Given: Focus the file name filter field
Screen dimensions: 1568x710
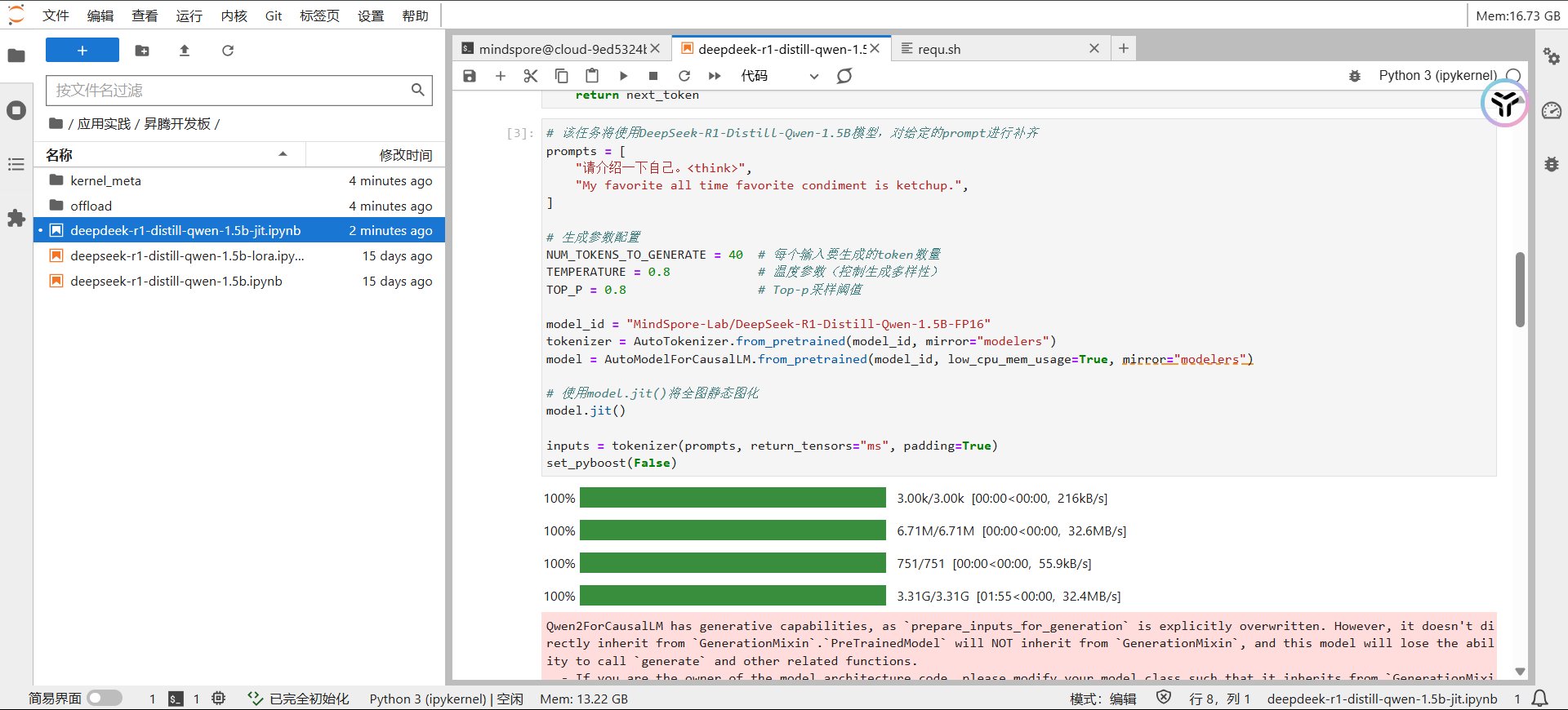Looking at the screenshot, I should pyautogui.click(x=230, y=91).
